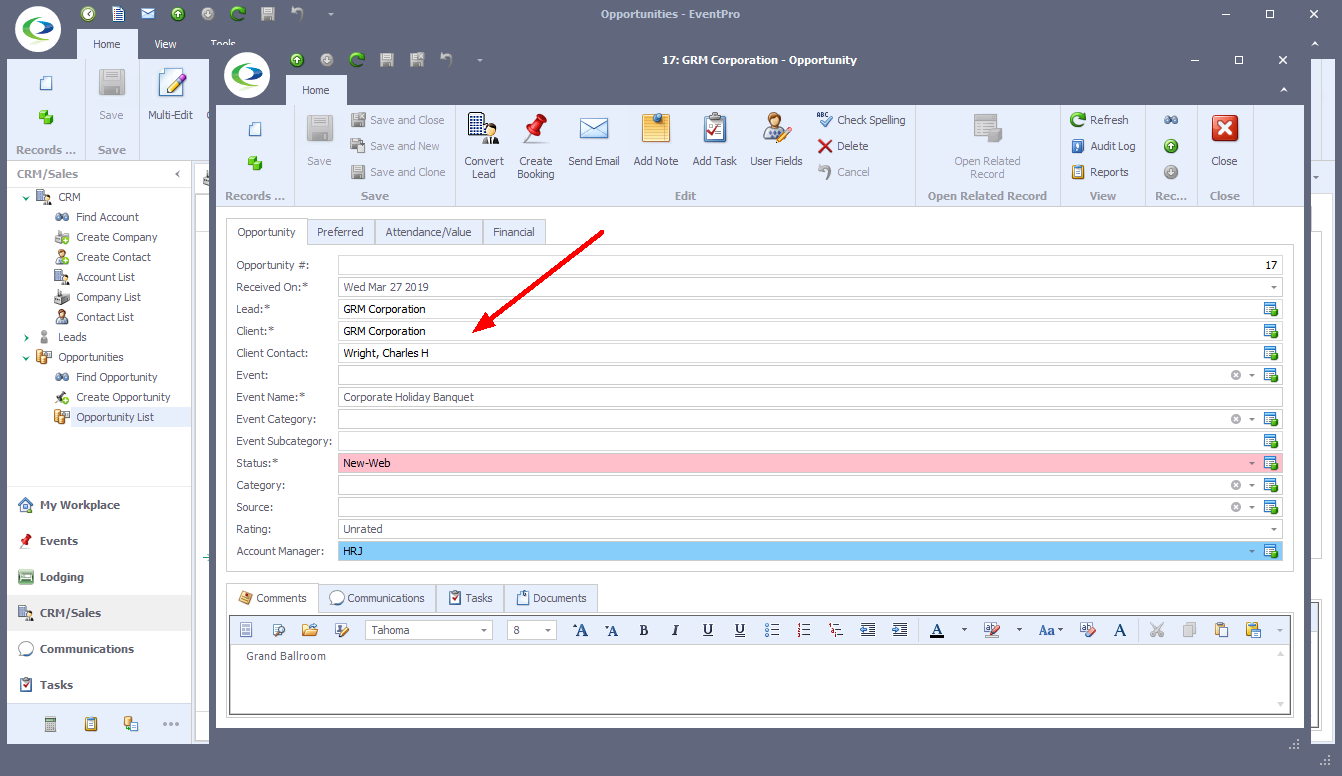Expand the Leads tree node

(27, 337)
